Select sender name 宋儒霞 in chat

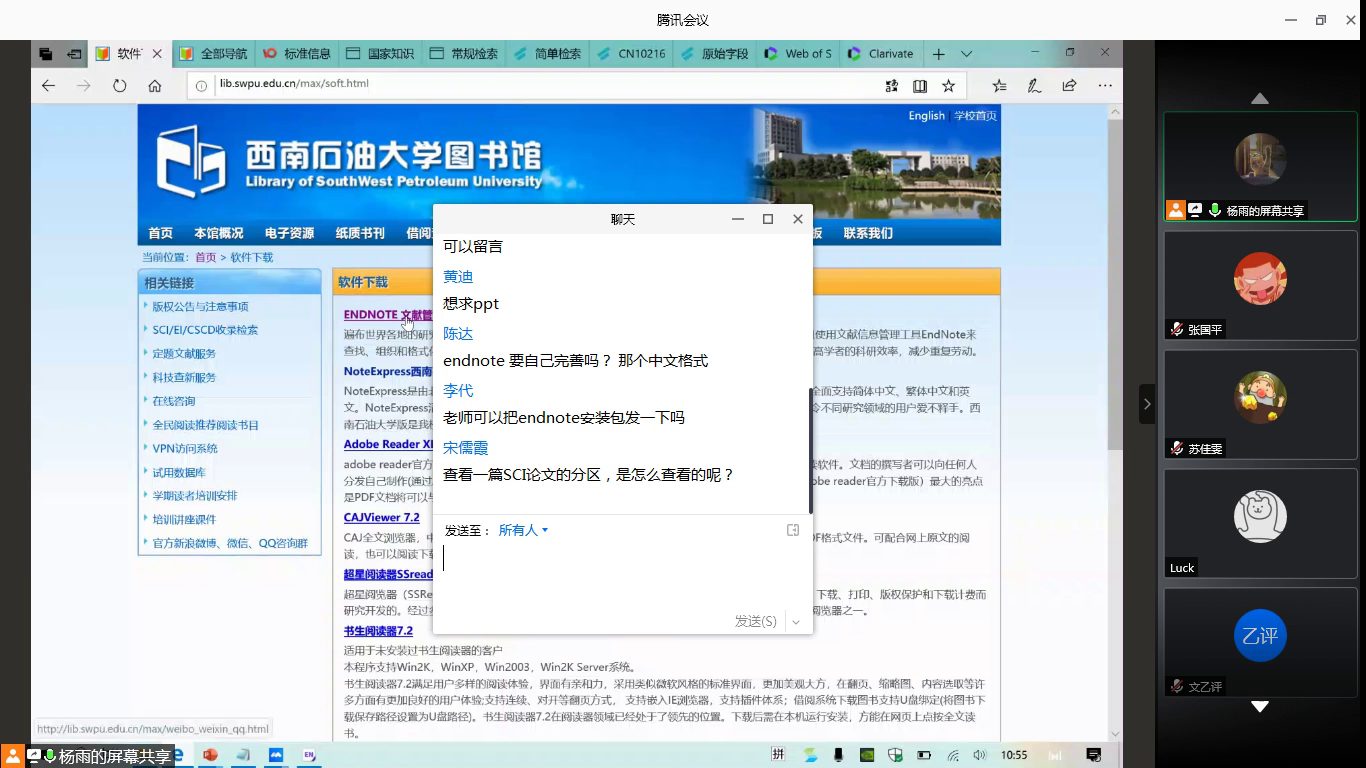tap(466, 448)
